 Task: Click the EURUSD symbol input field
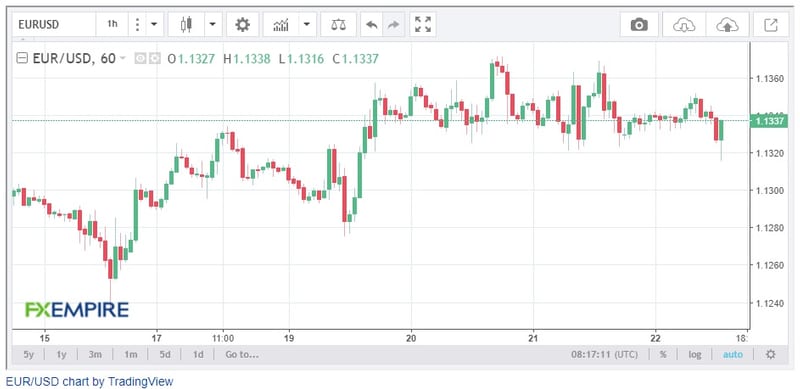click(54, 24)
